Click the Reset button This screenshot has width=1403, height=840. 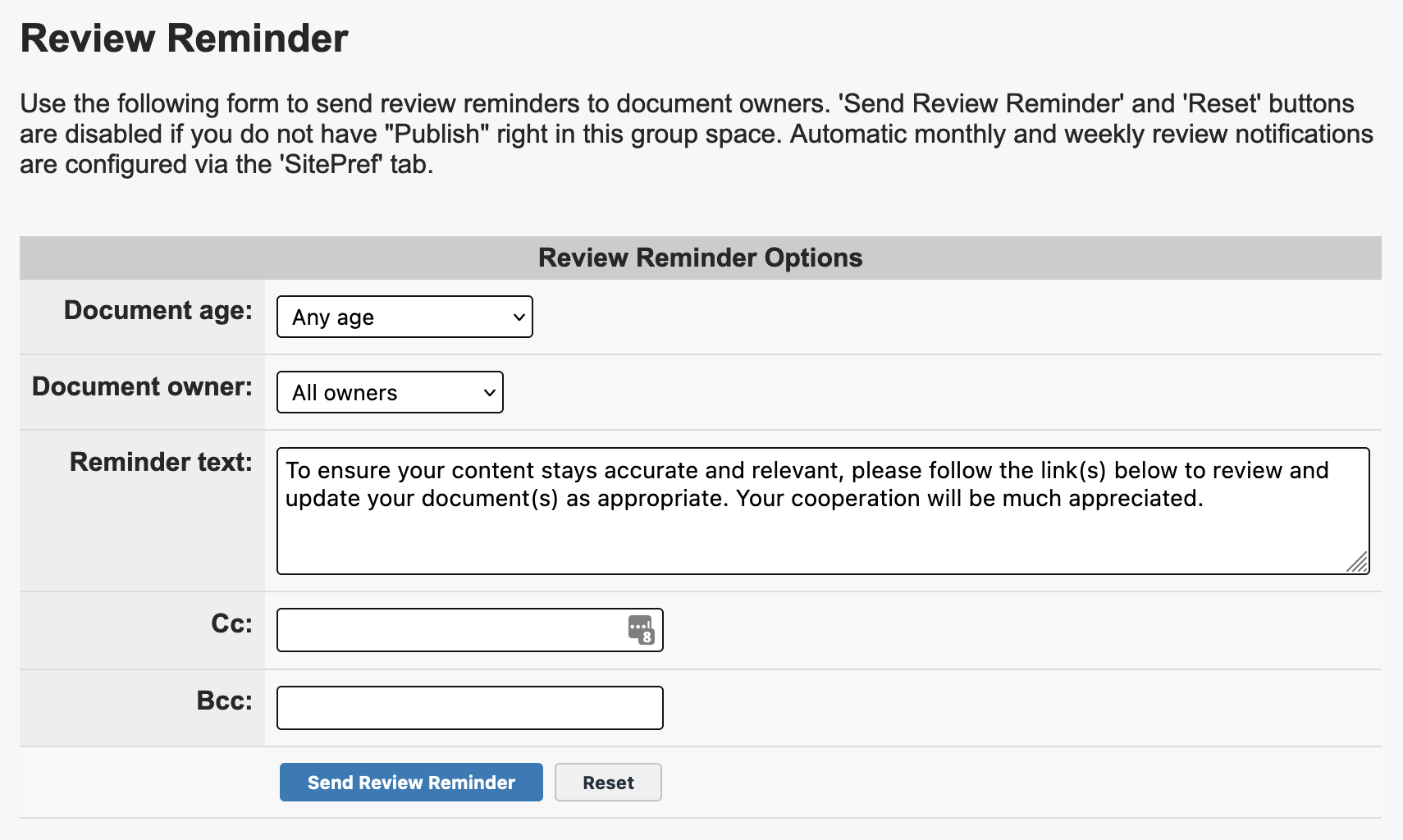[x=608, y=783]
